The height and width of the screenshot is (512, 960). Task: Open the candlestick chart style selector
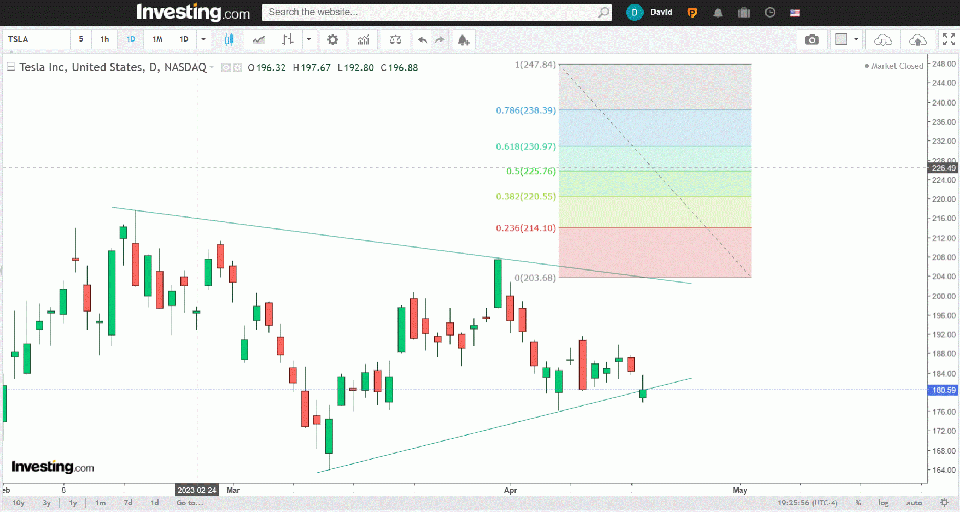230,40
